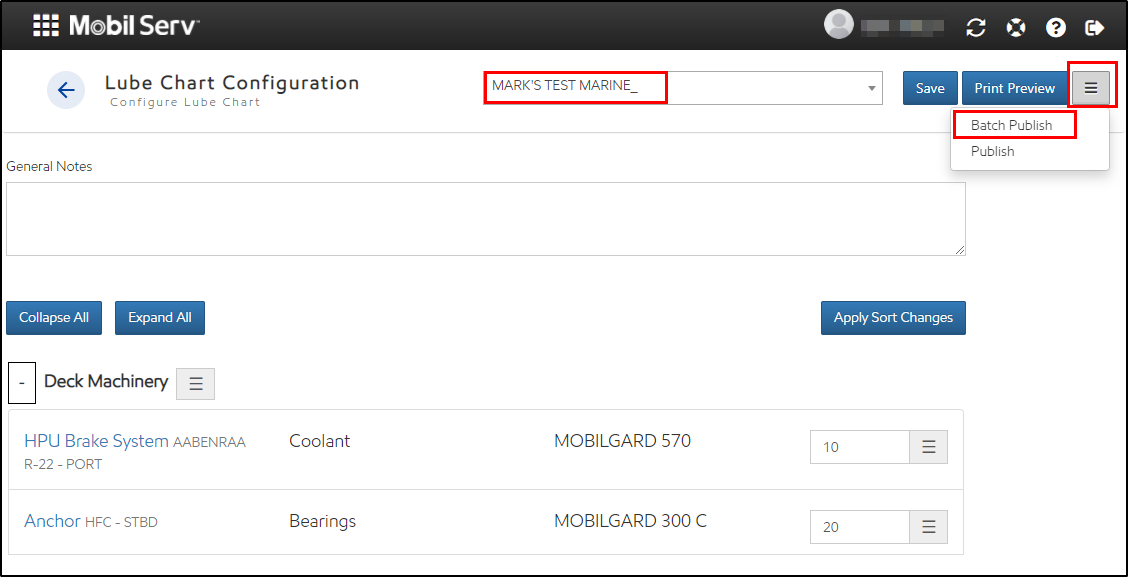
Task: Open the help question mark icon
Action: pos(1056,27)
